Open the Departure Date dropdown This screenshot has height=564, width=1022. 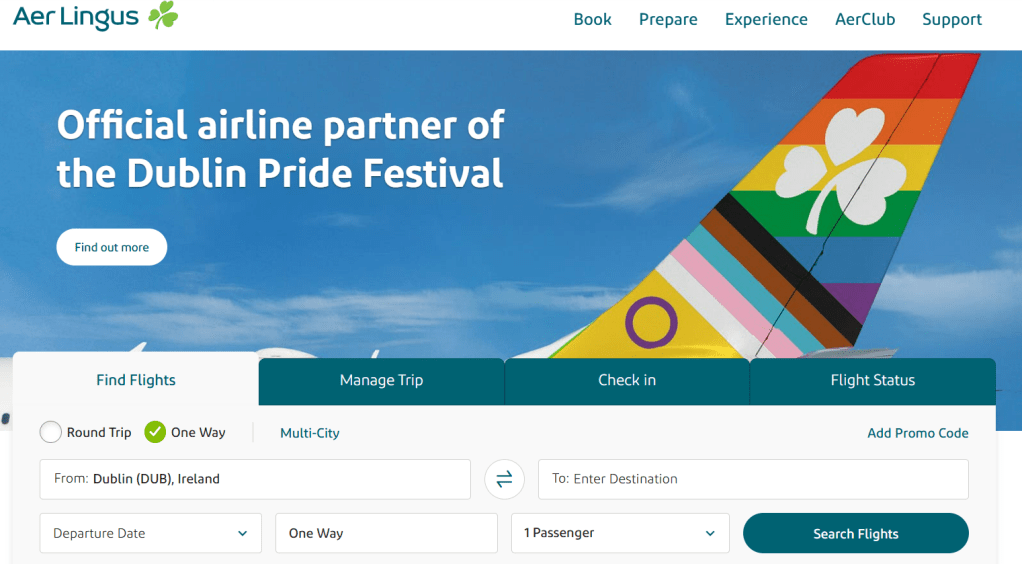(x=150, y=533)
